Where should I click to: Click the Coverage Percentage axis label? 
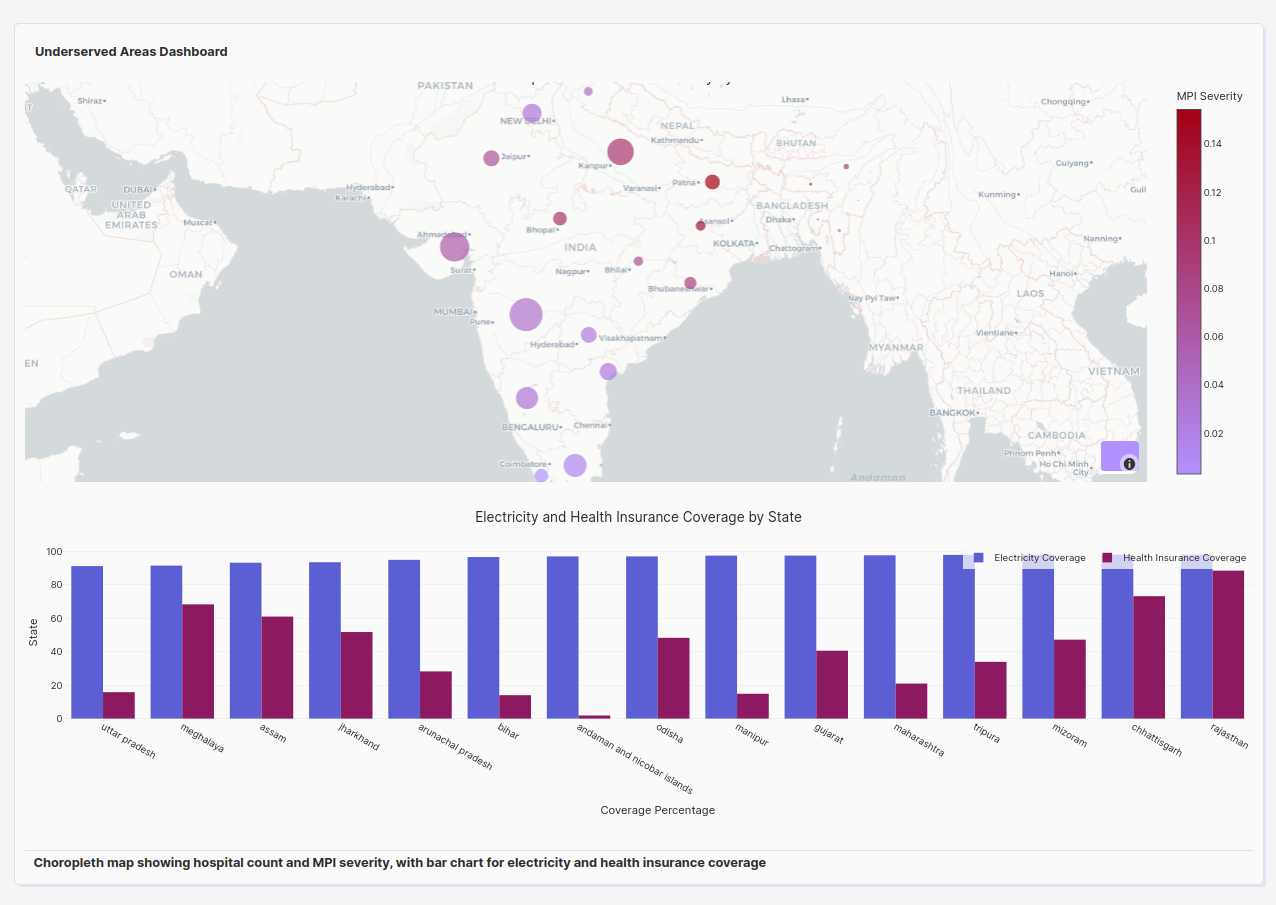tap(657, 810)
